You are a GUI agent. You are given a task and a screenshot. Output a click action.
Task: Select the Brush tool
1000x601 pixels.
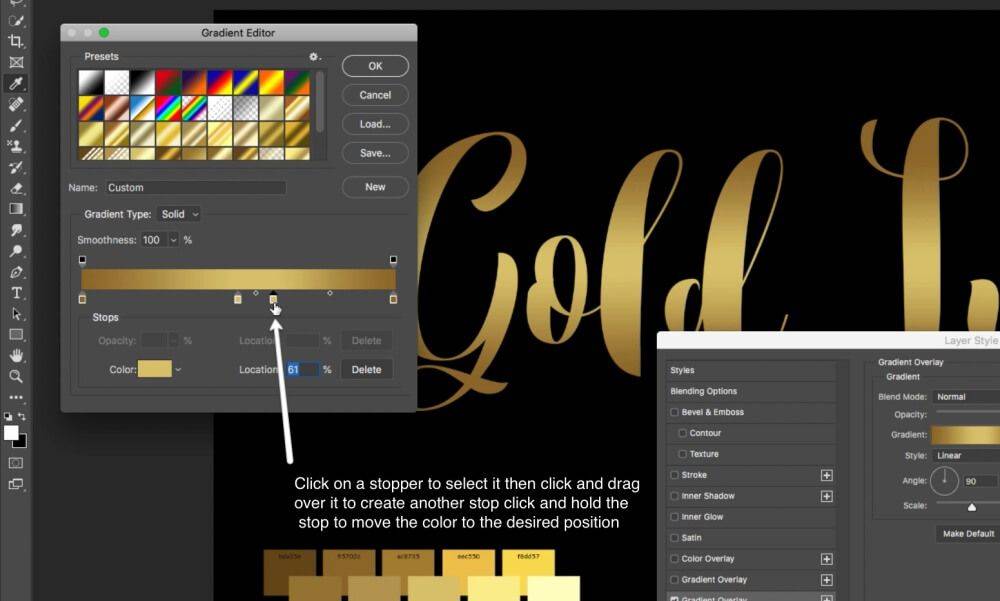click(16, 125)
